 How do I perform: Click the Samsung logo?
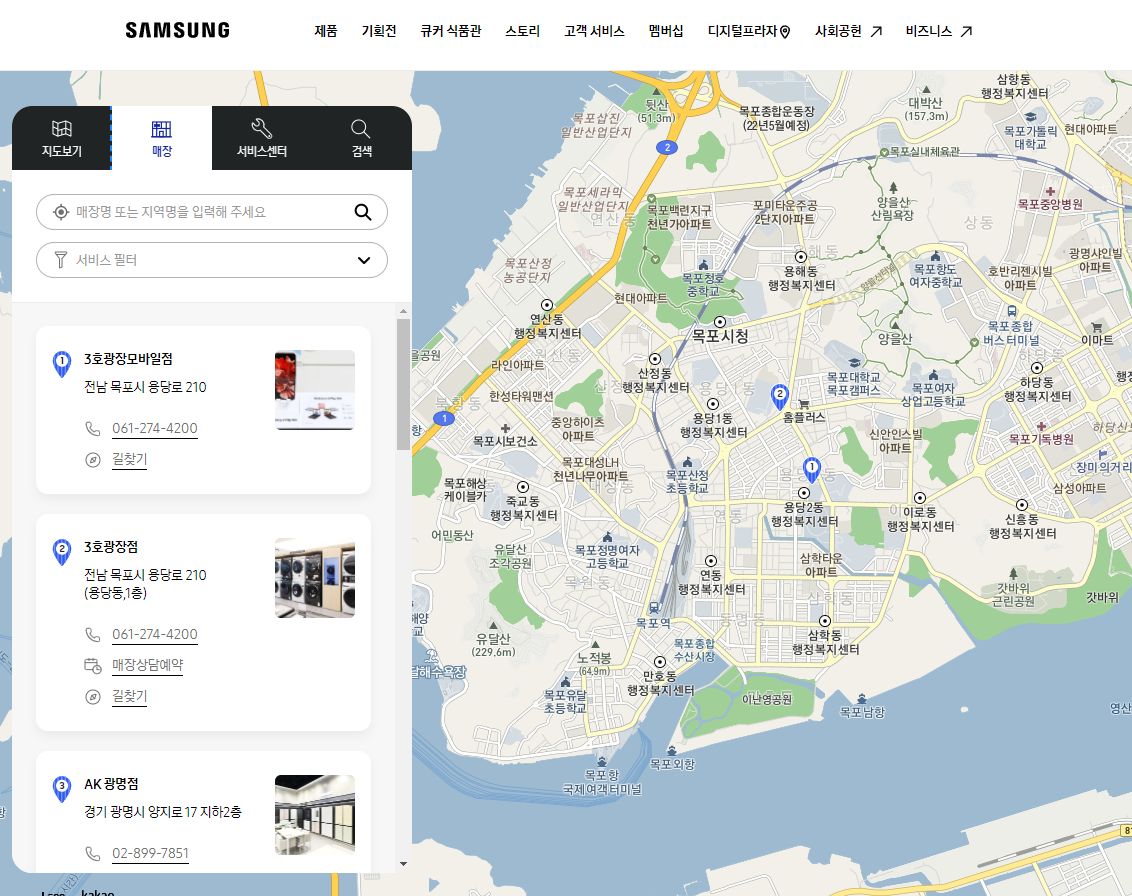point(178,30)
